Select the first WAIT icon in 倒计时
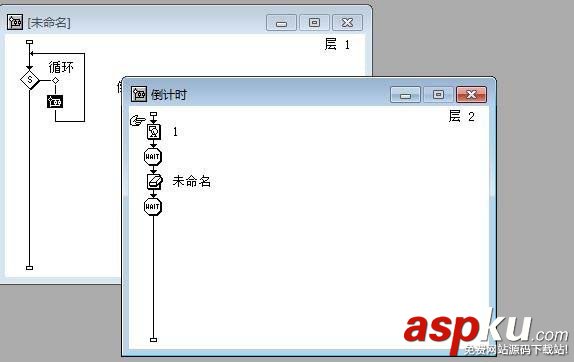574x362 pixels. [153, 157]
